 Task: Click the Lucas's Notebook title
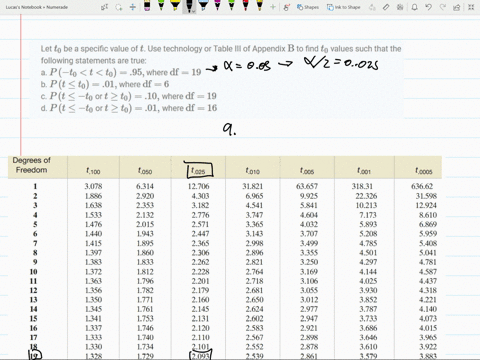point(37,7)
